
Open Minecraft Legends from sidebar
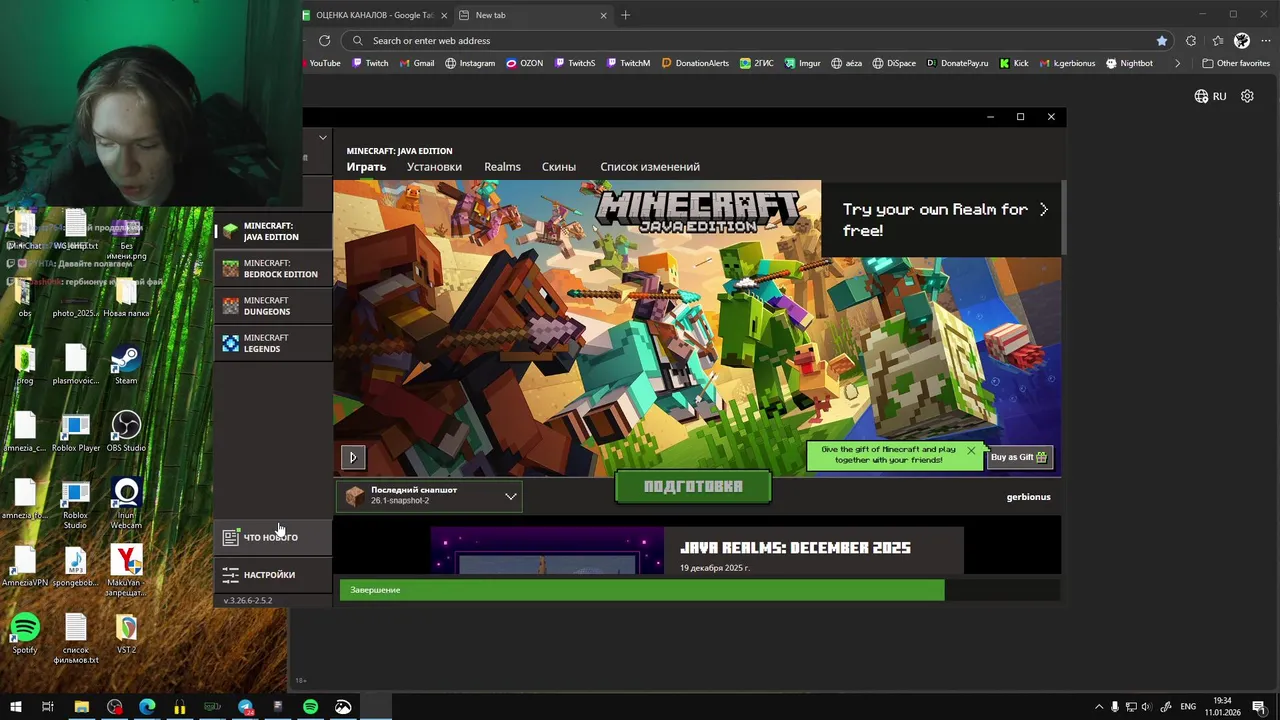point(273,343)
